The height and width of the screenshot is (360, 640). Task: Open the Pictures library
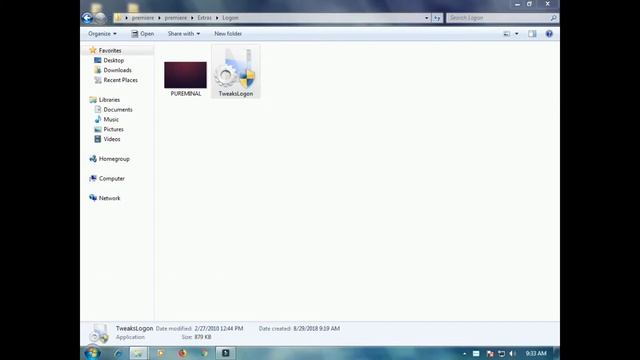113,129
